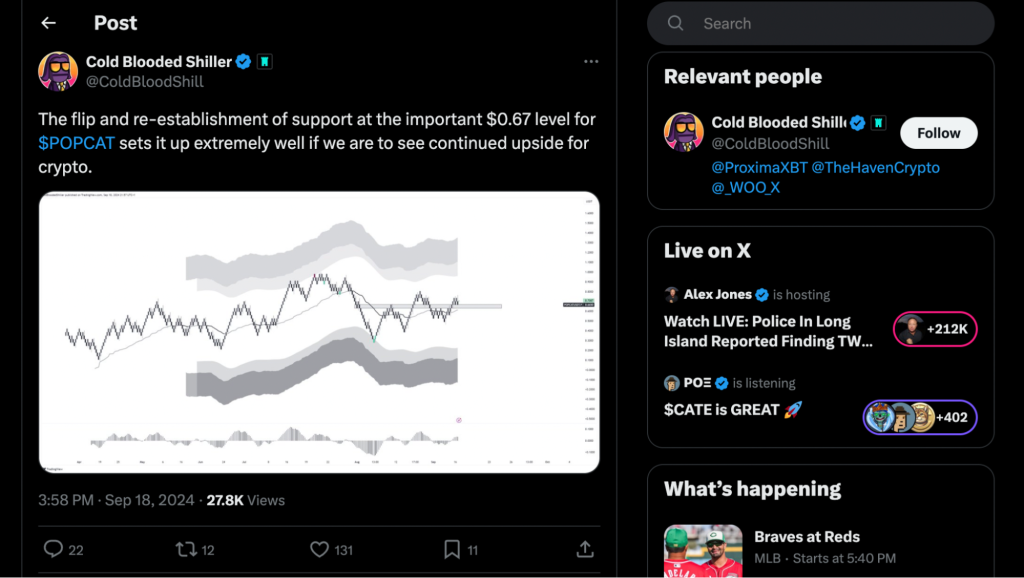Screen dimensions: 1024x578
Task: Open the $POPCAT cashtag link
Action: coord(76,143)
